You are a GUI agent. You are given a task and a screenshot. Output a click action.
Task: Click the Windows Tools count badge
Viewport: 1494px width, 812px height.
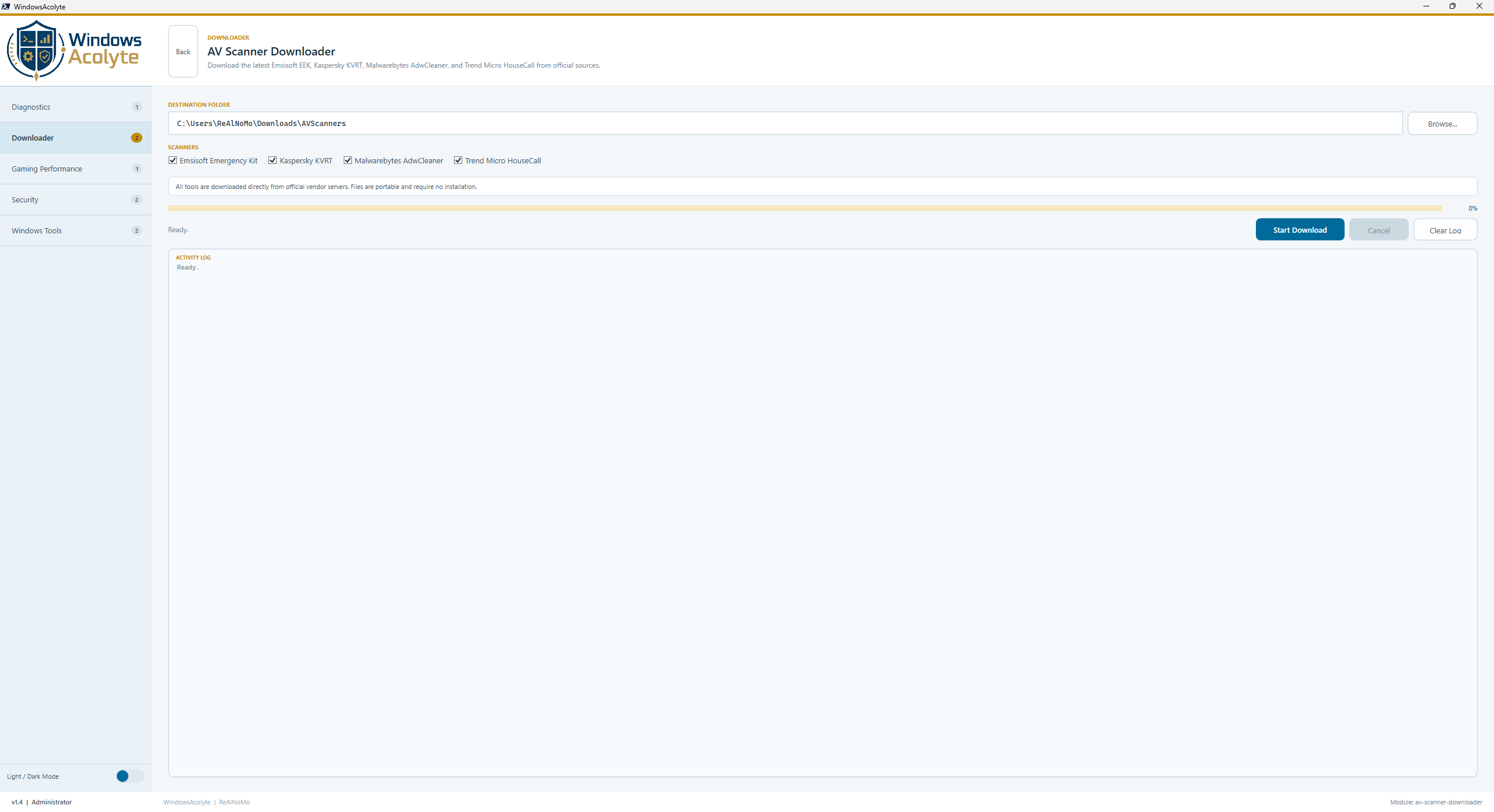click(x=137, y=230)
